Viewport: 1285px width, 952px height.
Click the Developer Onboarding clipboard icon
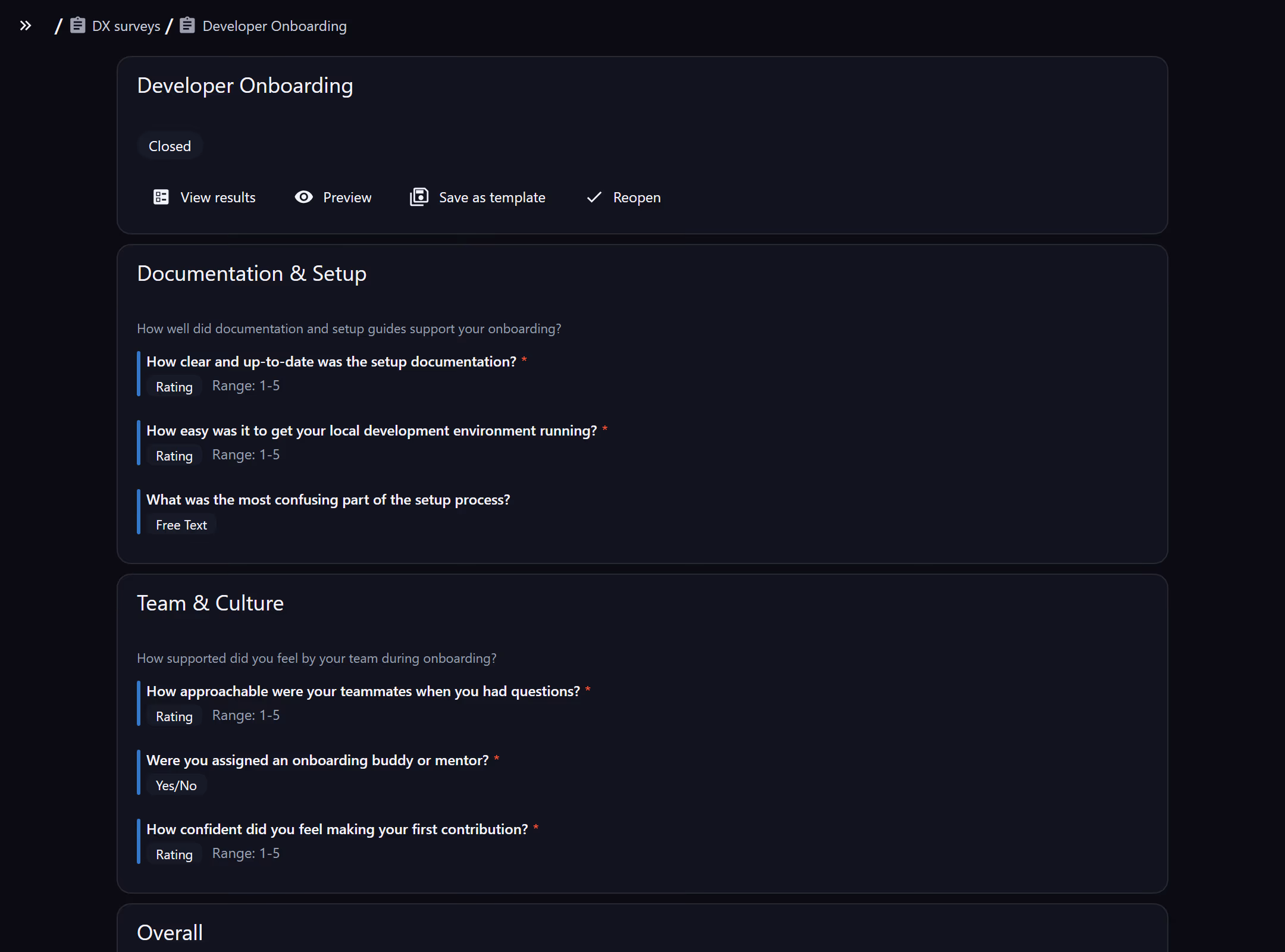(187, 26)
